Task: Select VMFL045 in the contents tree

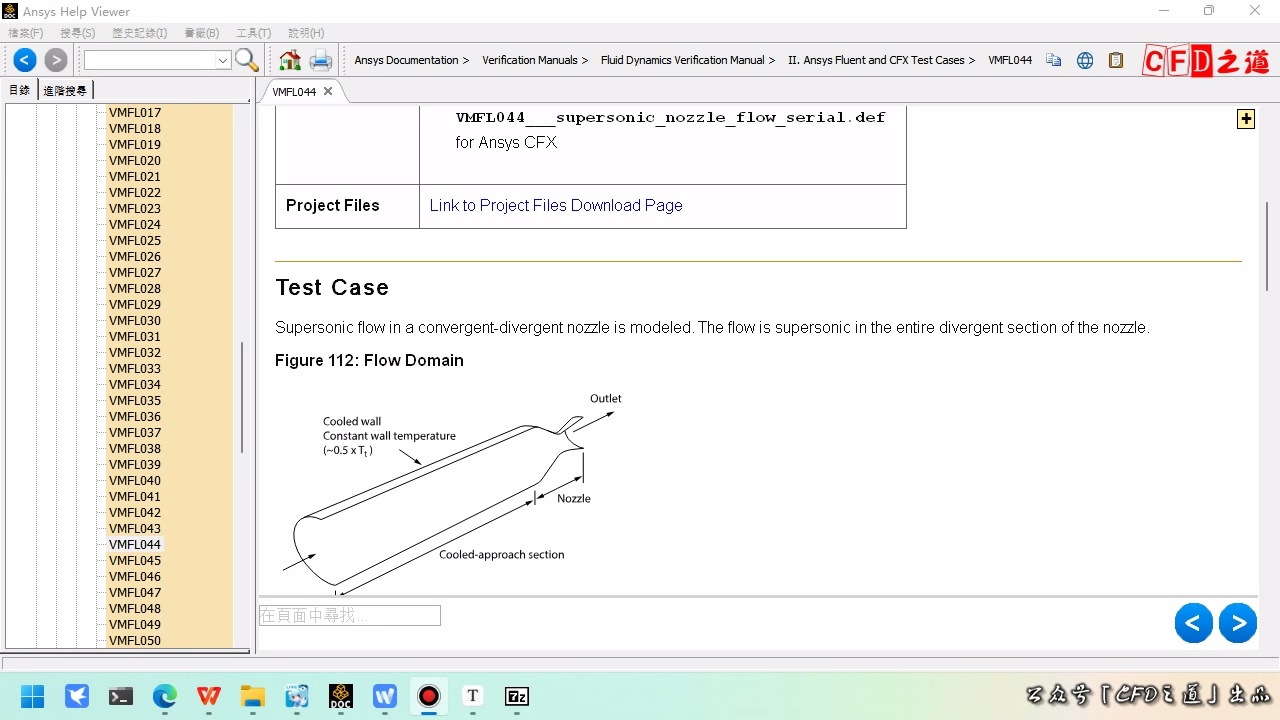Action: [135, 560]
